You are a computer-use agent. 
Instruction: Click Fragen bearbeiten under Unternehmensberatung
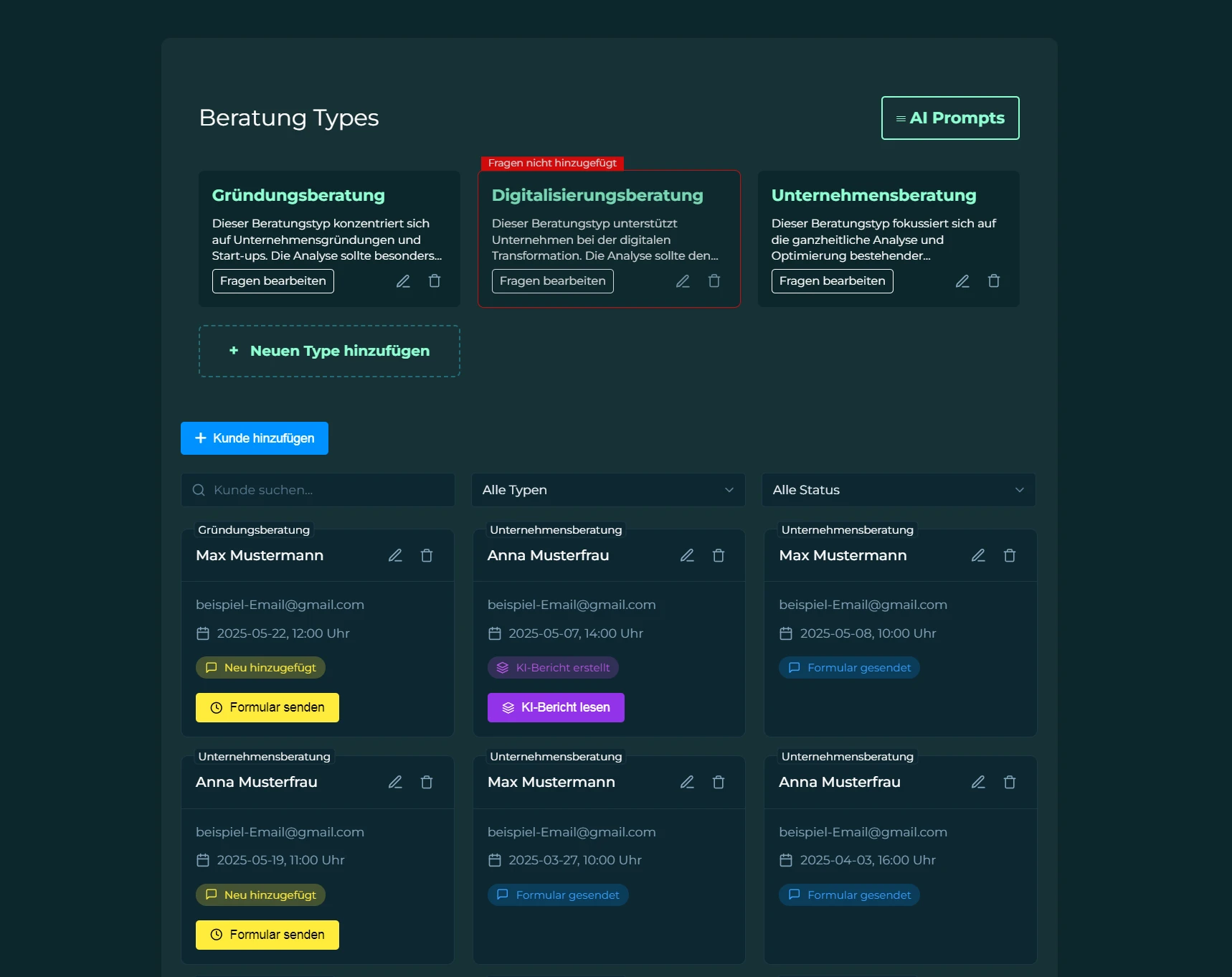click(x=832, y=281)
